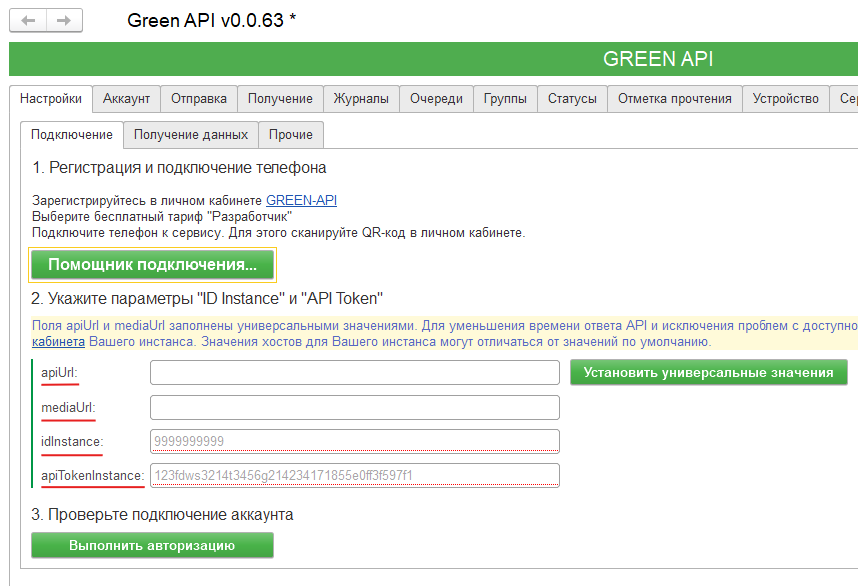Select the Журналы tab
Viewport: 858px width, 586px height.
tap(361, 99)
